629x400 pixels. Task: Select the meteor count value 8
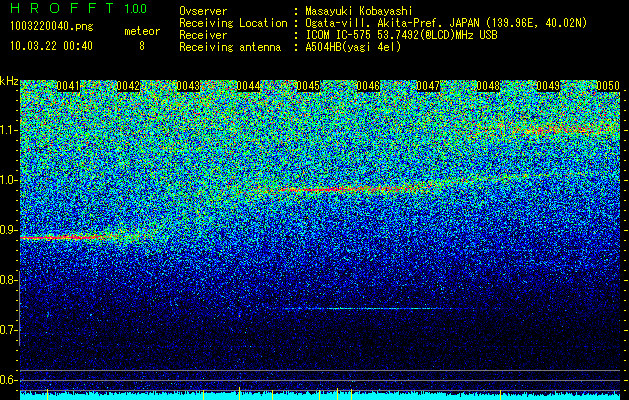coord(142,46)
